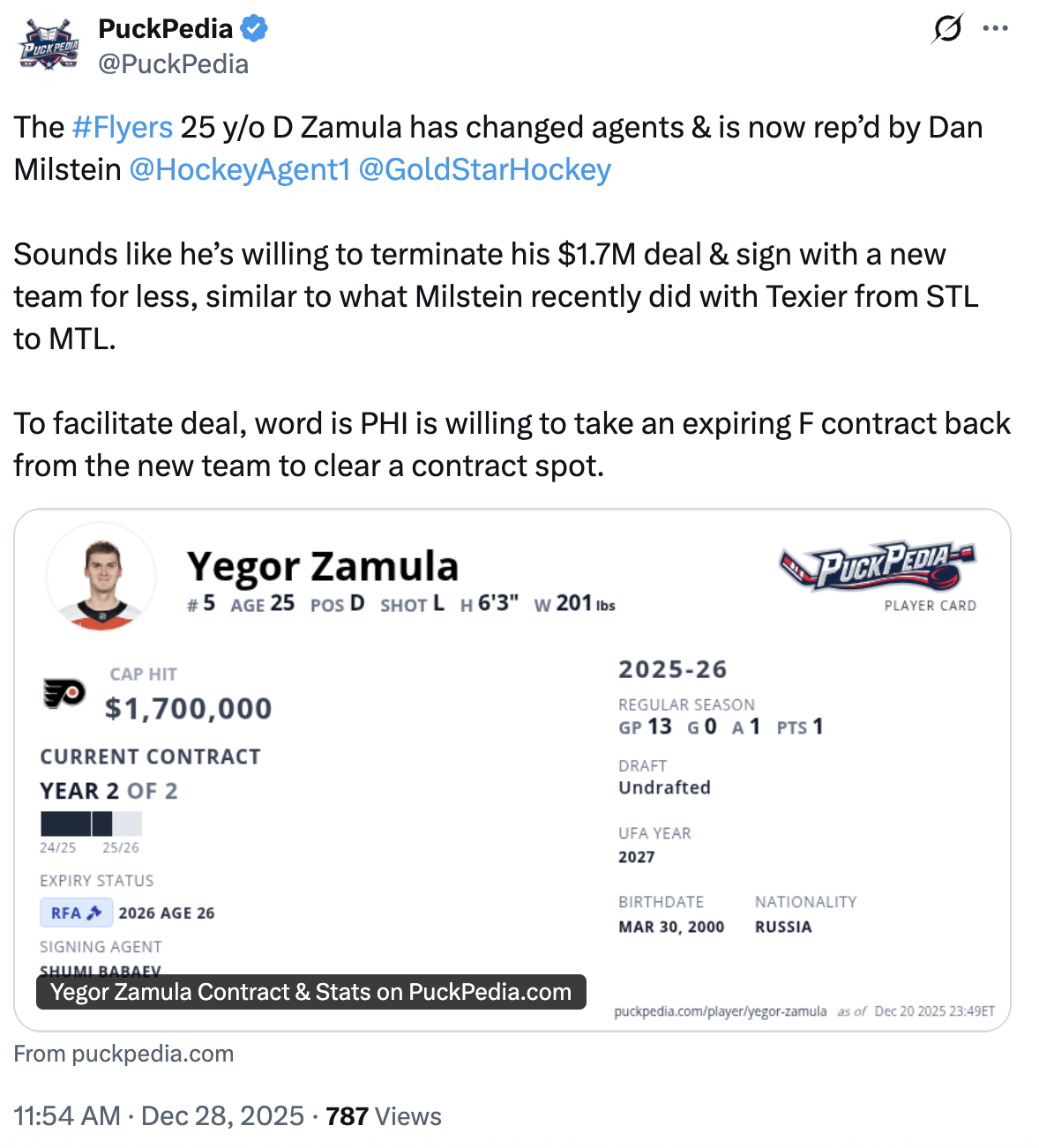The width and height of the screenshot is (1039, 1148).
Task: Open the @GoldStarHockey mention
Action: click(484, 170)
